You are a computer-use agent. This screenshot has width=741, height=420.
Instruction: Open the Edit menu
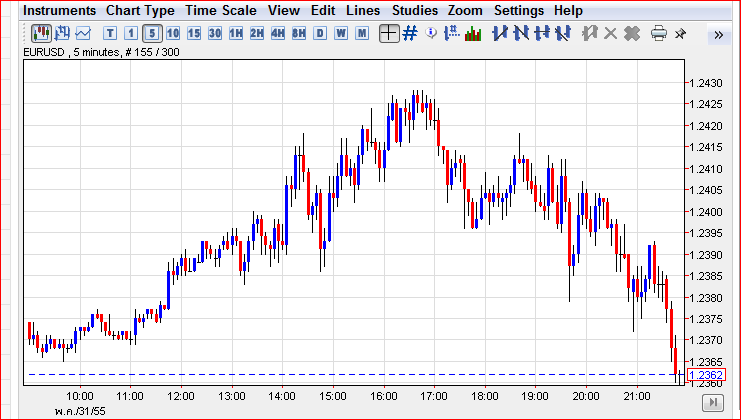pos(323,10)
